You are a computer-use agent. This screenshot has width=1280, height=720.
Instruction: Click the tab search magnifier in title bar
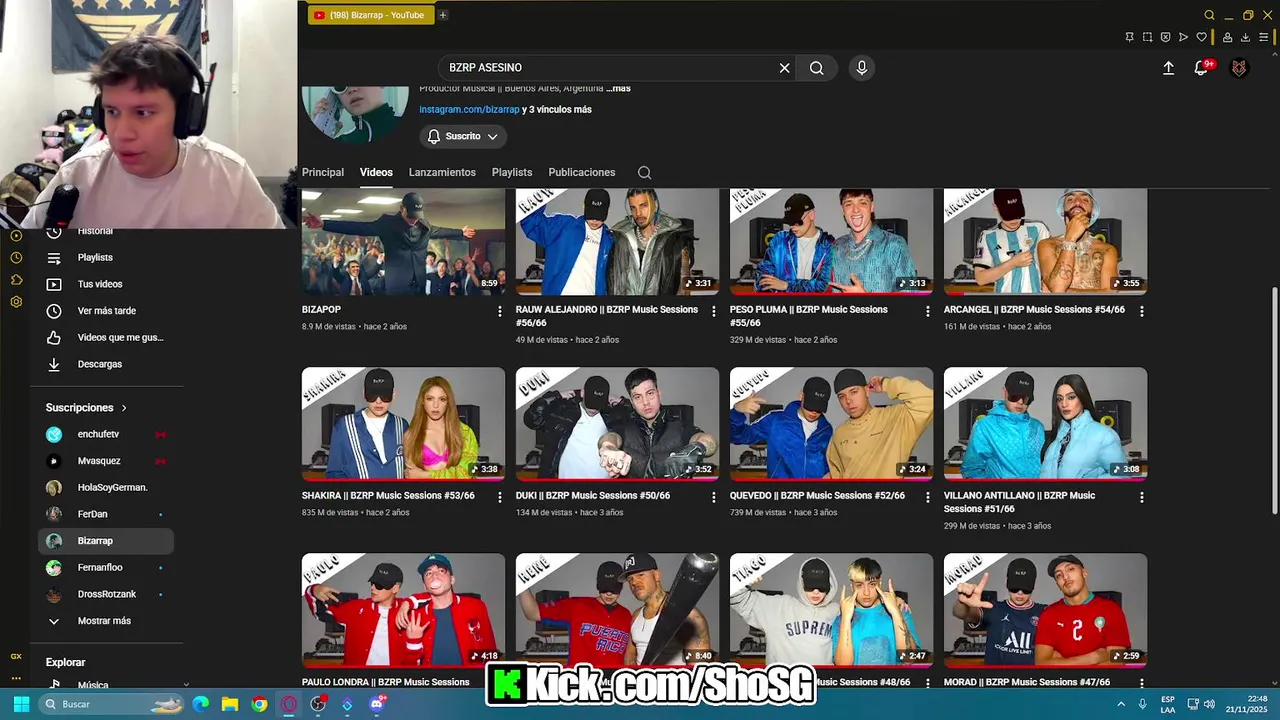1209,15
